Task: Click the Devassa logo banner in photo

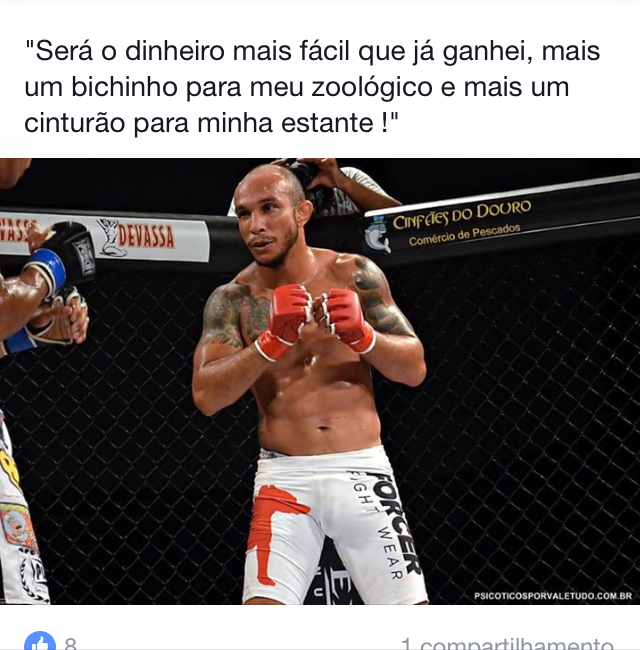Action: [x=136, y=238]
